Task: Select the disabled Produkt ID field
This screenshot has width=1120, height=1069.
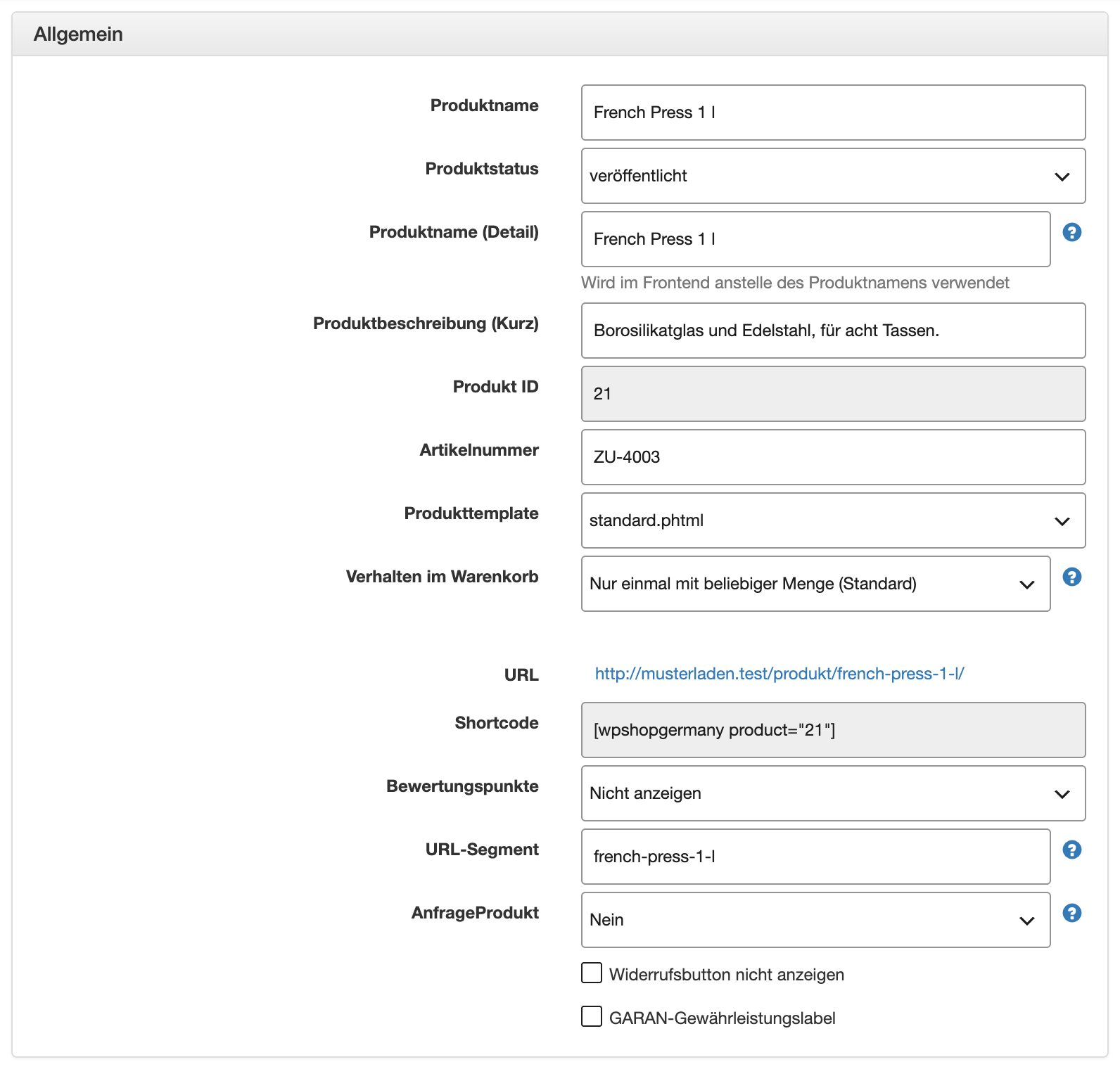Action: pyautogui.click(x=833, y=394)
